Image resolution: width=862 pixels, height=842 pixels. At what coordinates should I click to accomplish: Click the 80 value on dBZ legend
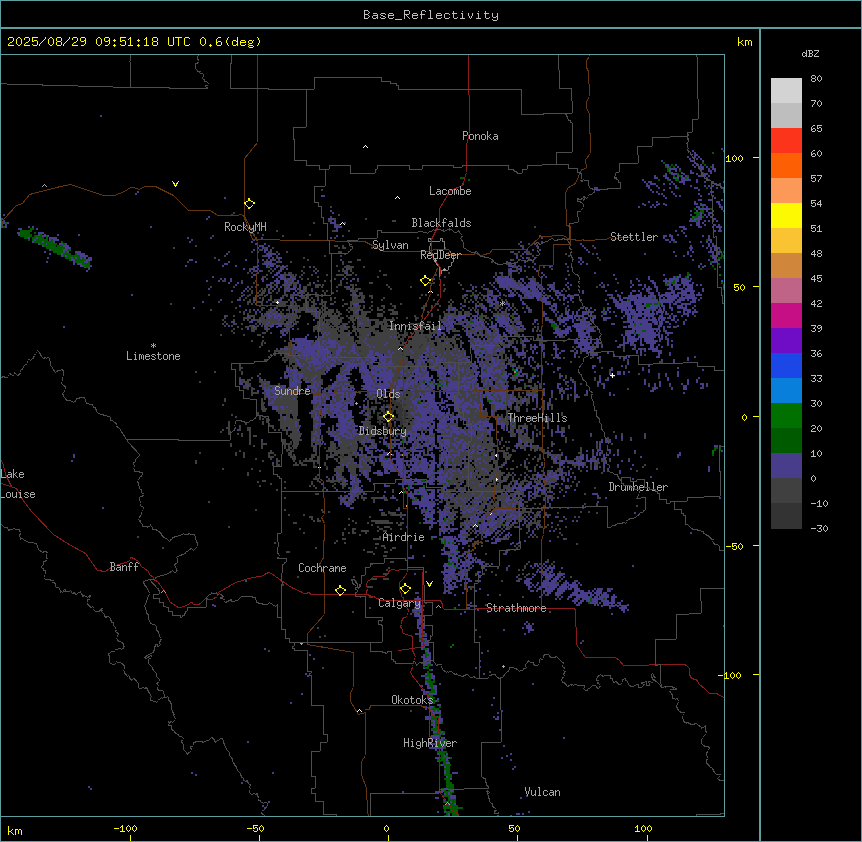[x=816, y=79]
